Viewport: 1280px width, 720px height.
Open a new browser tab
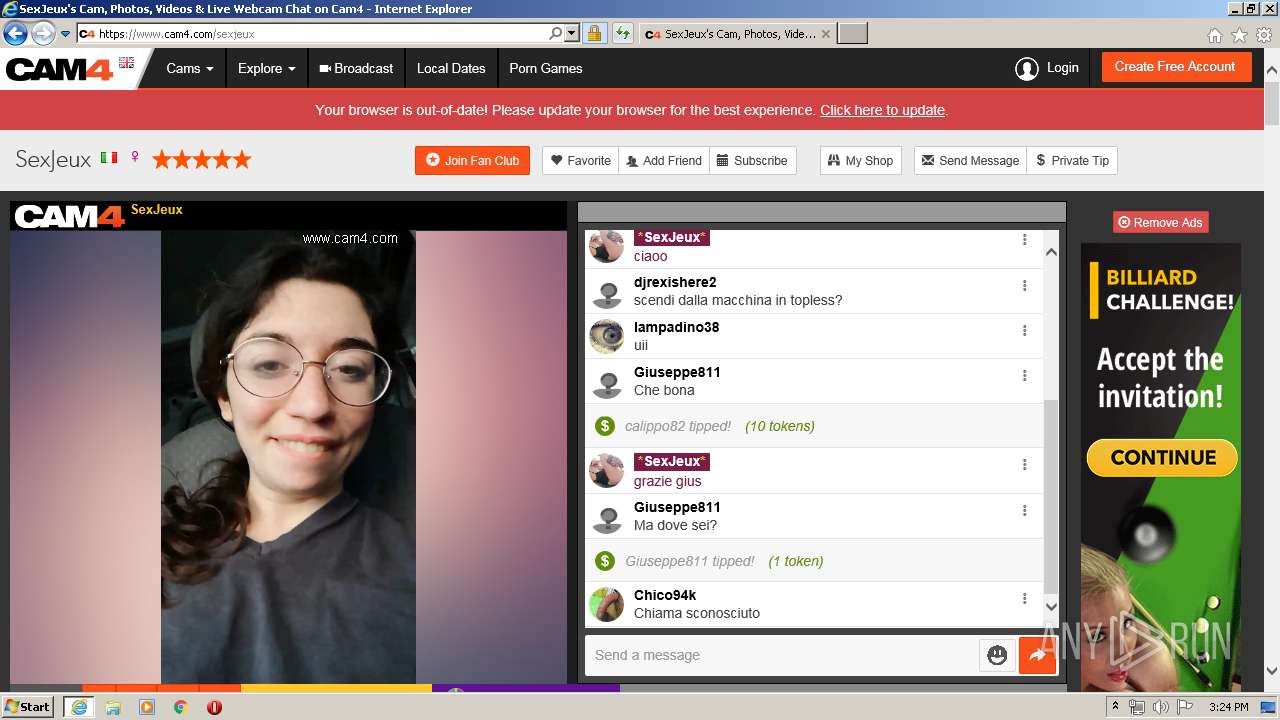coord(852,33)
